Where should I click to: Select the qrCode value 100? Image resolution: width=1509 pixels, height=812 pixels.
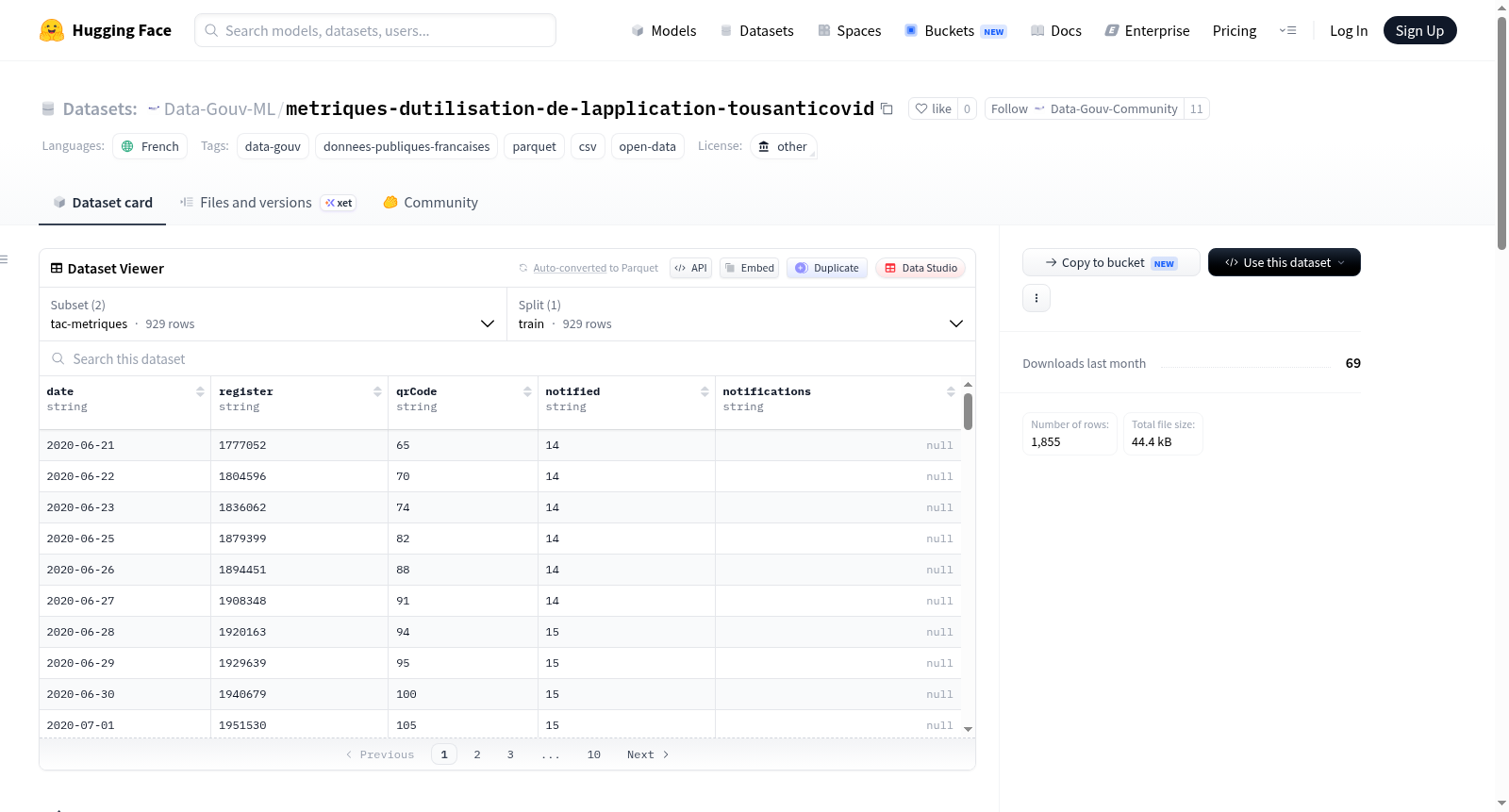click(x=462, y=694)
